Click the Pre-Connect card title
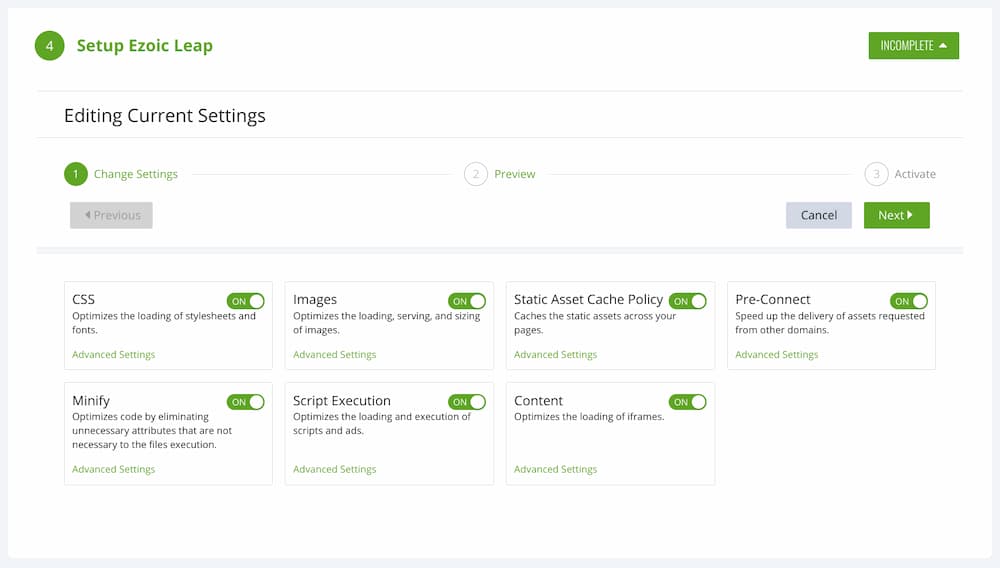 point(773,300)
